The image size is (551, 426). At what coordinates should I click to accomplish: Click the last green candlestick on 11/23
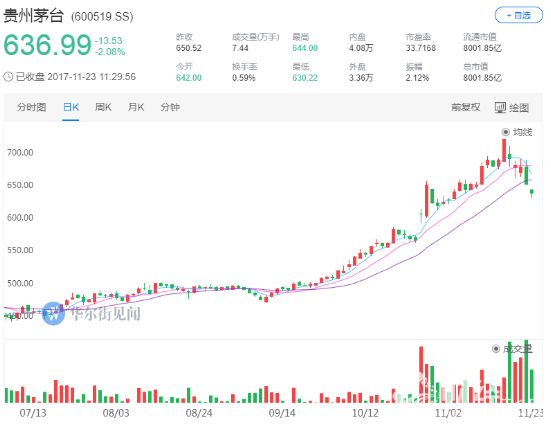point(532,193)
